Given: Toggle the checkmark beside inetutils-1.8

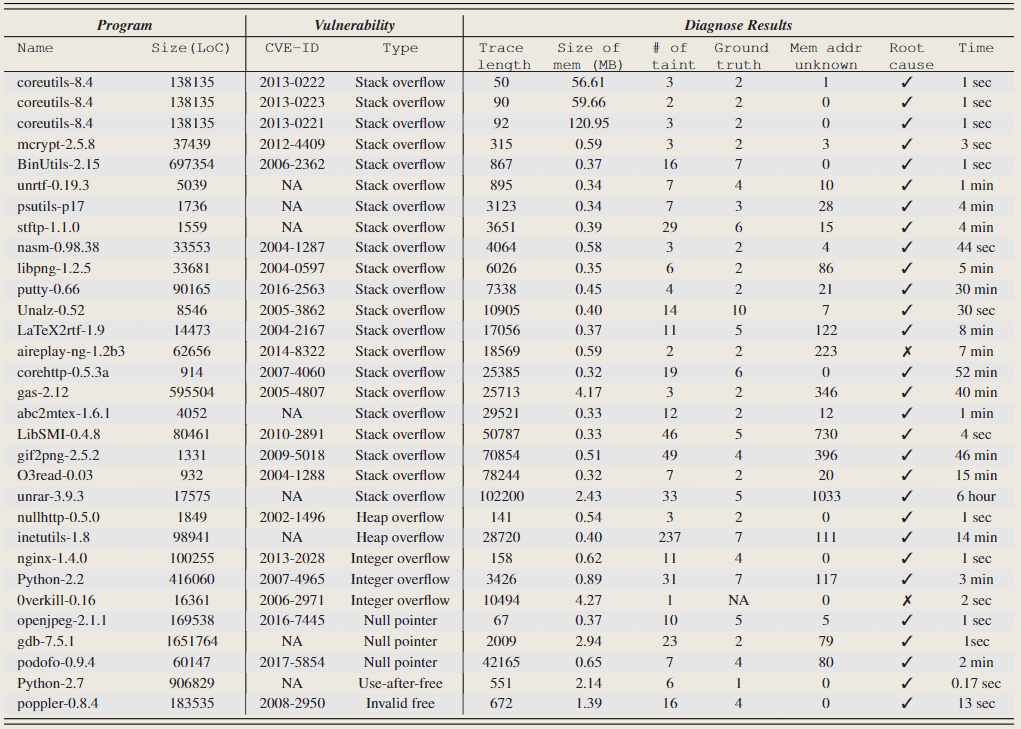Looking at the screenshot, I should [906, 537].
